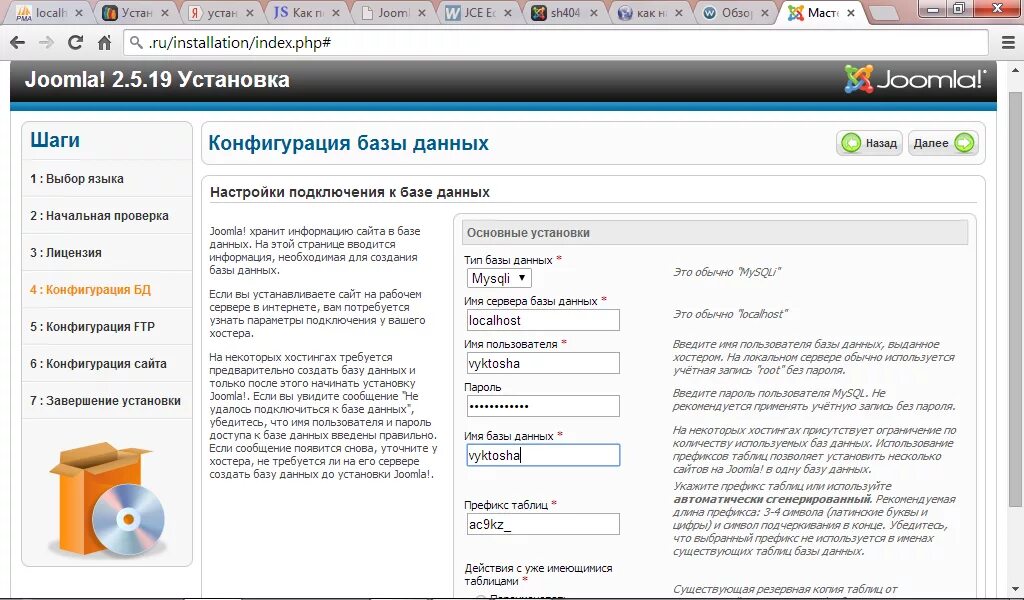Switch to the sh404 tab
Viewport: 1024px width, 600px height.
coord(564,12)
